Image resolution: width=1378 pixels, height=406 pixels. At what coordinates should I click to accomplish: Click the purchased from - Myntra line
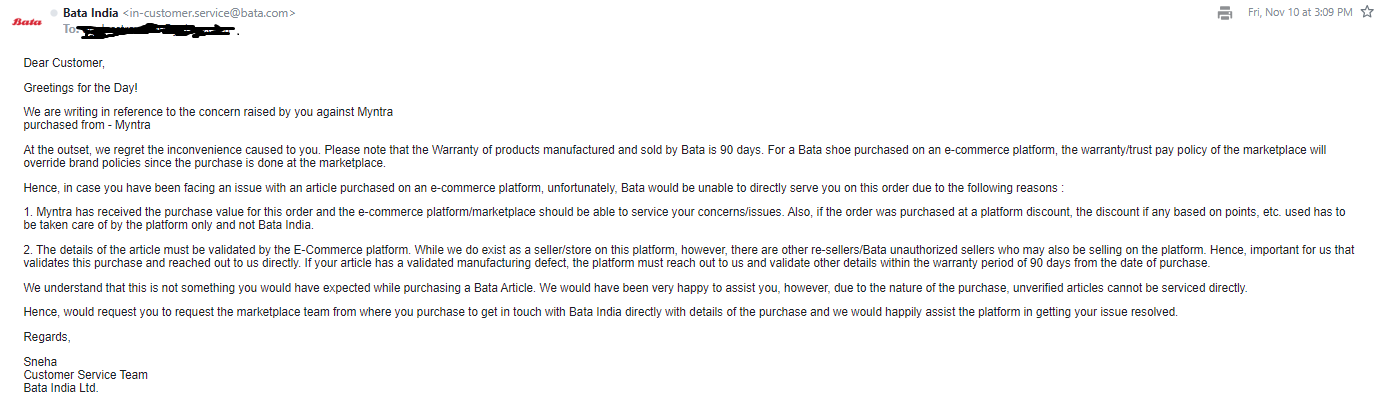(x=87, y=125)
